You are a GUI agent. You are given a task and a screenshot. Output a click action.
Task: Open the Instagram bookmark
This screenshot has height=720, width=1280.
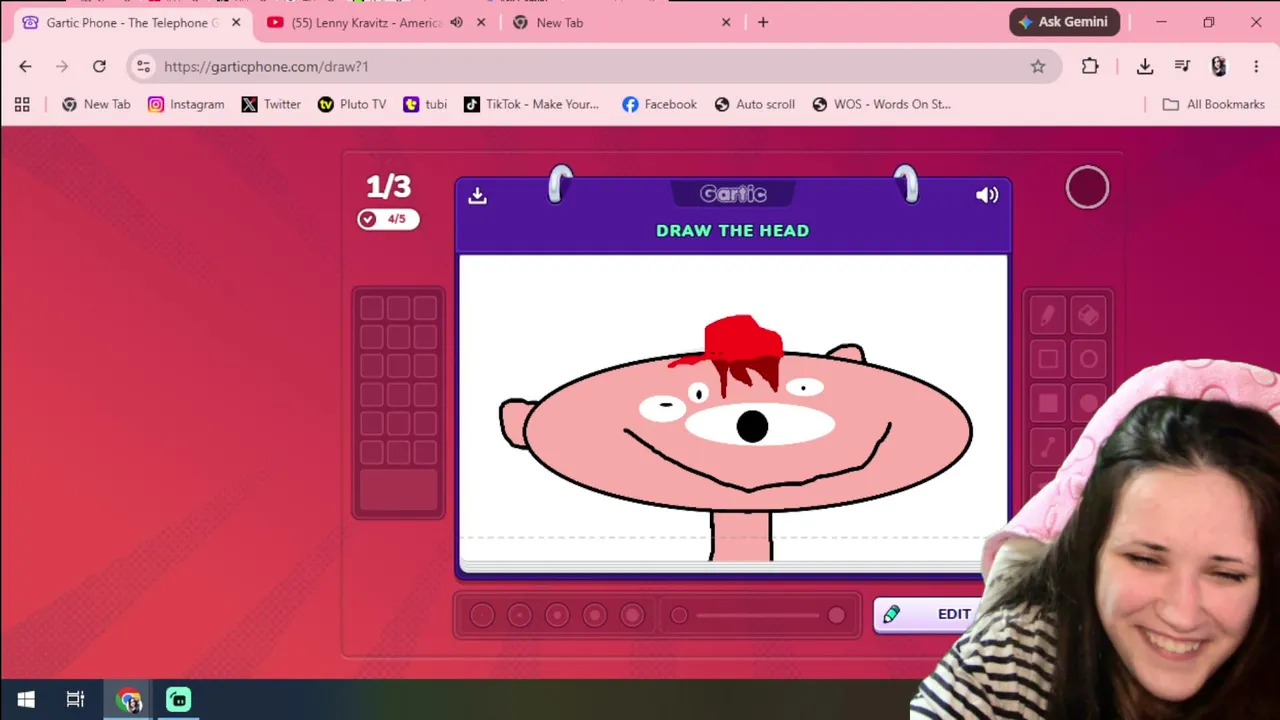click(186, 104)
